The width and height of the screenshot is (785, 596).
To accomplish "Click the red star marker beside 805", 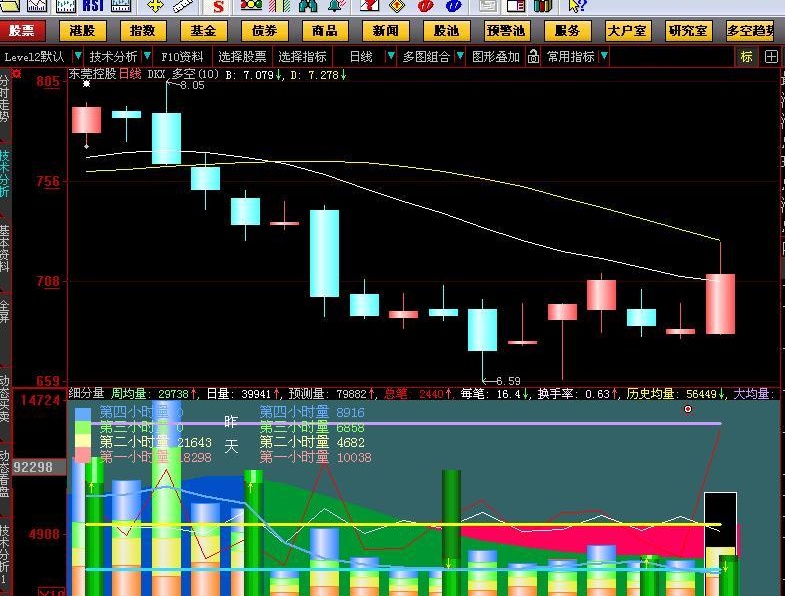I will pyautogui.click(x=17, y=74).
